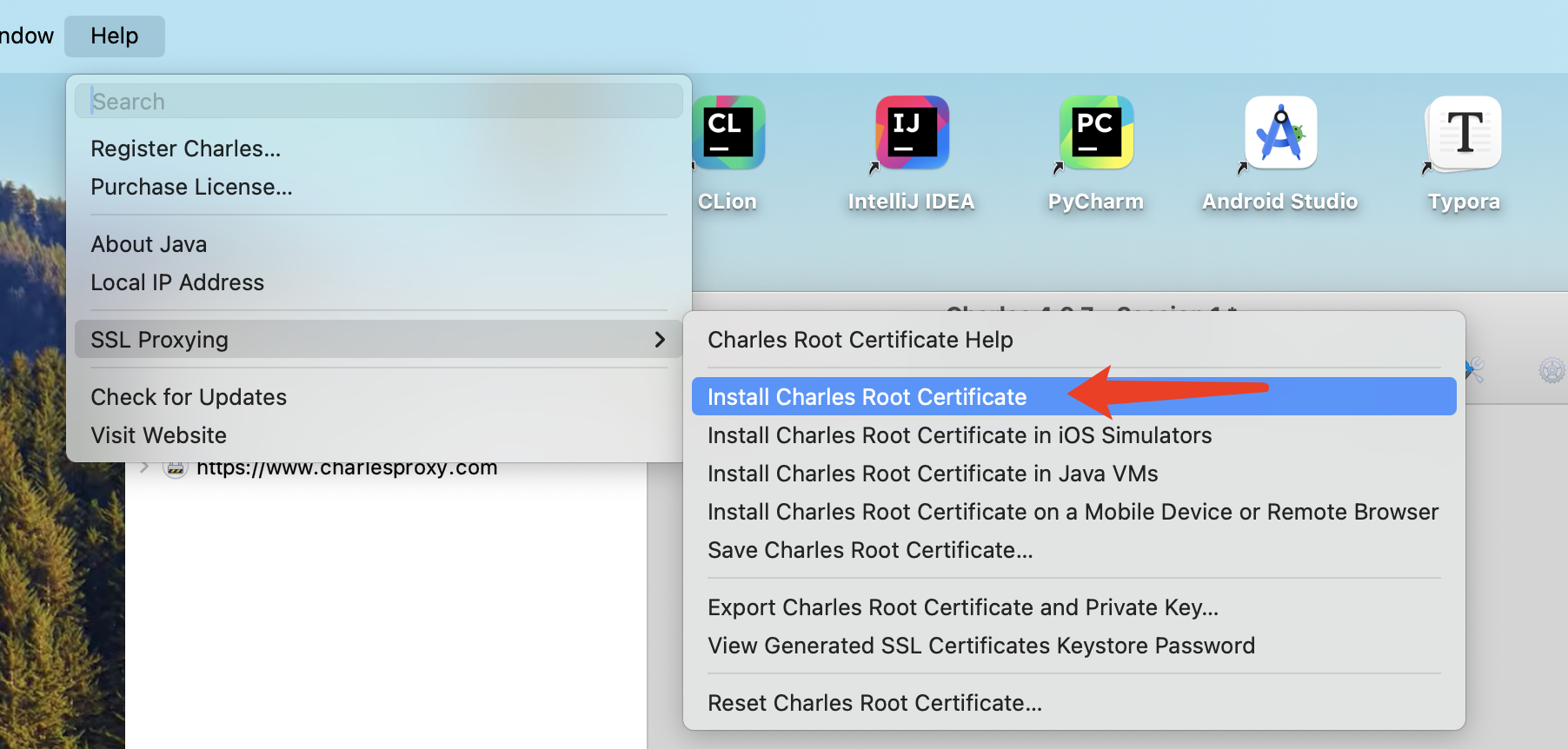Open the CLion desktop shortcut
This screenshot has height=749, width=1568.
728,132
